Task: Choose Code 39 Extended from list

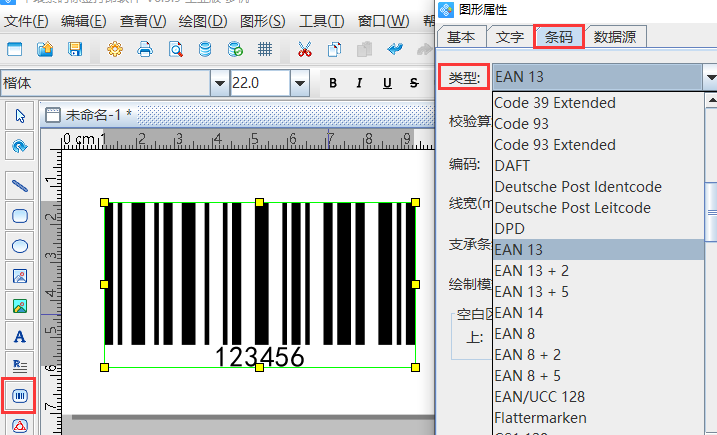Action: [598, 103]
